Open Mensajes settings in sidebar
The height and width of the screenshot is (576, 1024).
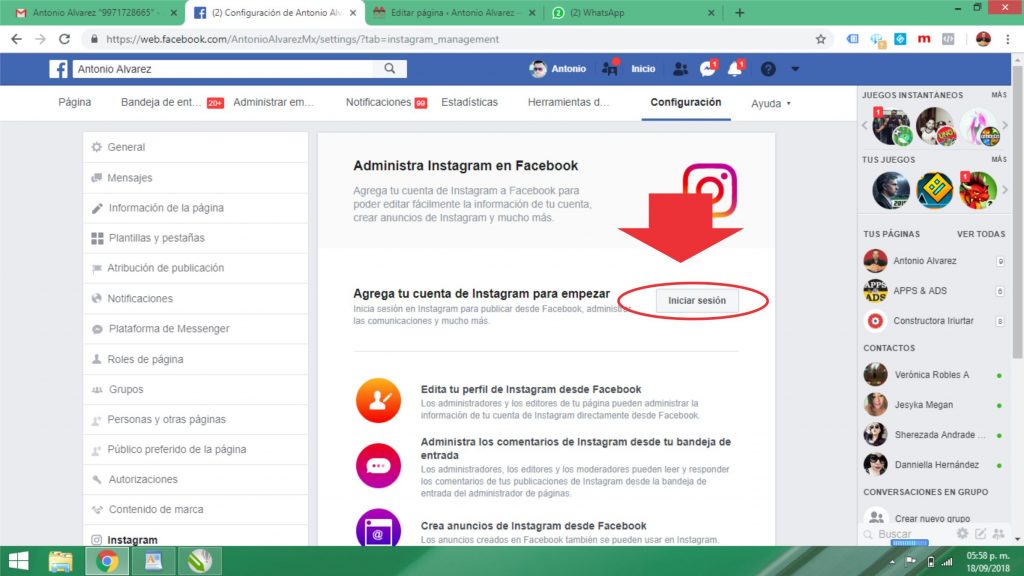click(196, 178)
